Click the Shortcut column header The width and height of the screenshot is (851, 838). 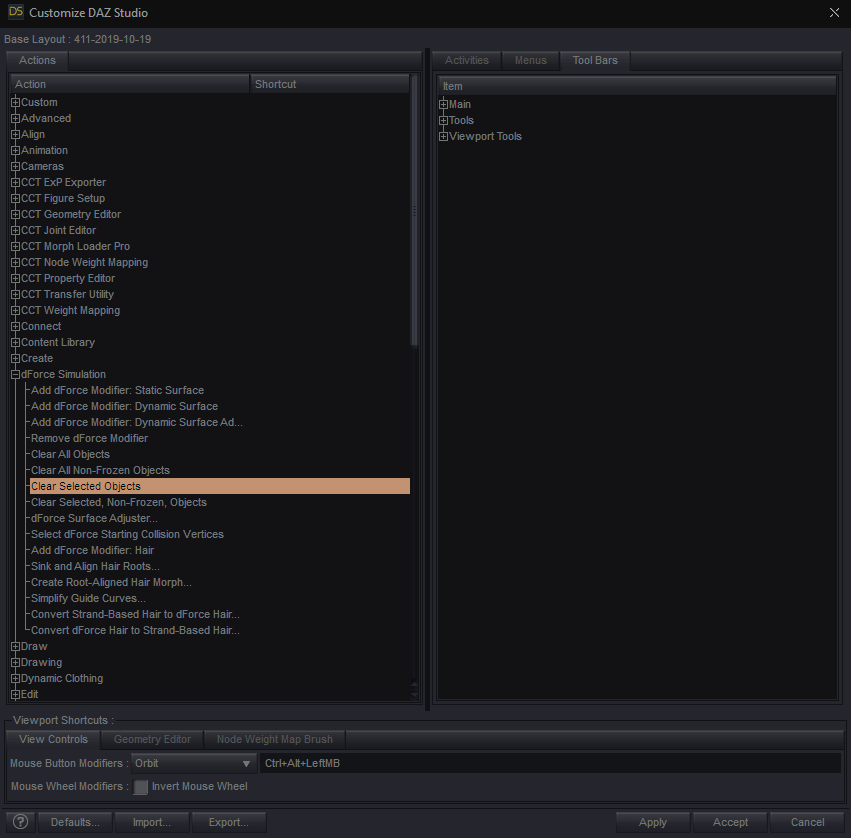point(329,84)
